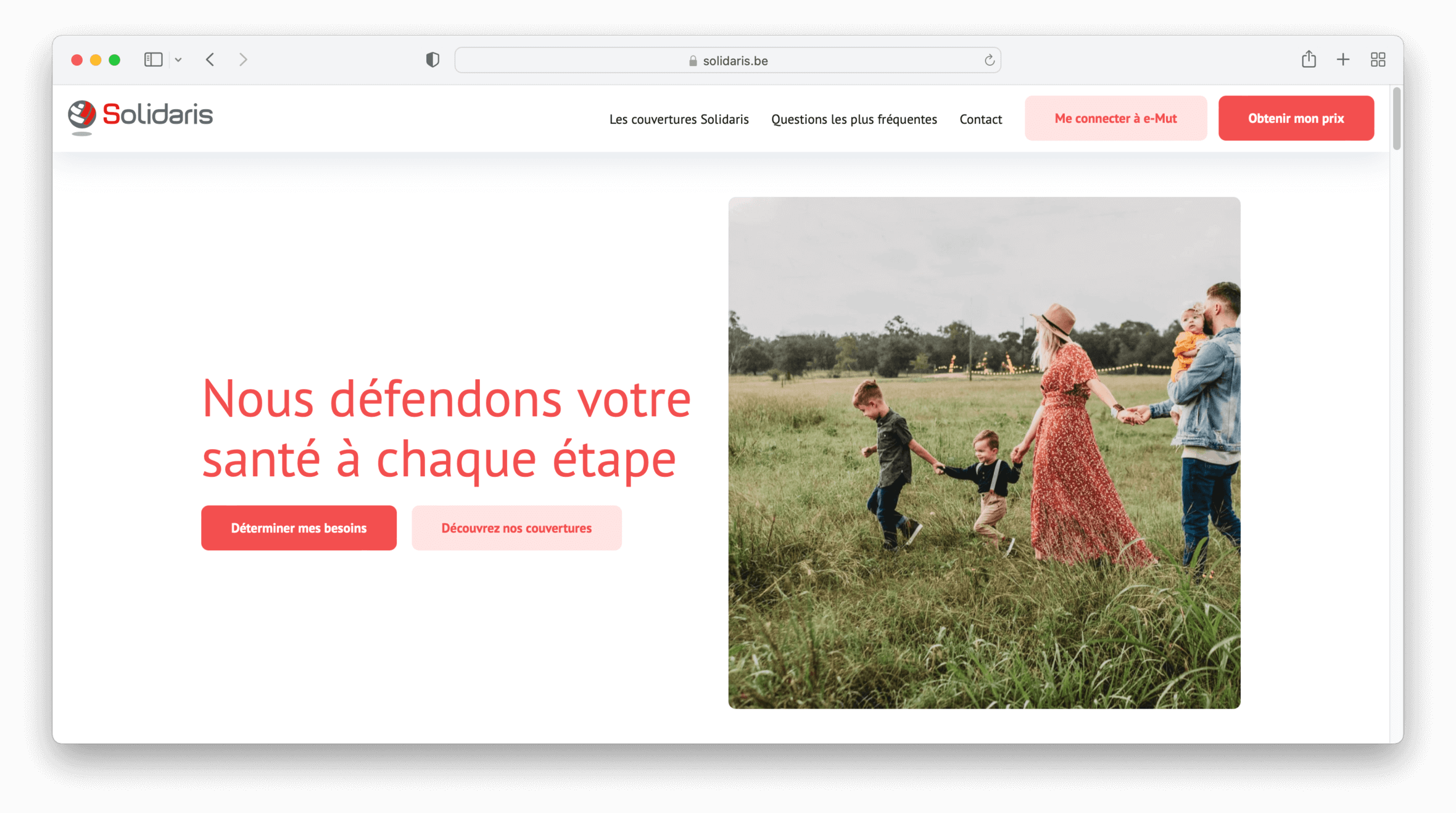Go to the Contact page

click(x=980, y=119)
